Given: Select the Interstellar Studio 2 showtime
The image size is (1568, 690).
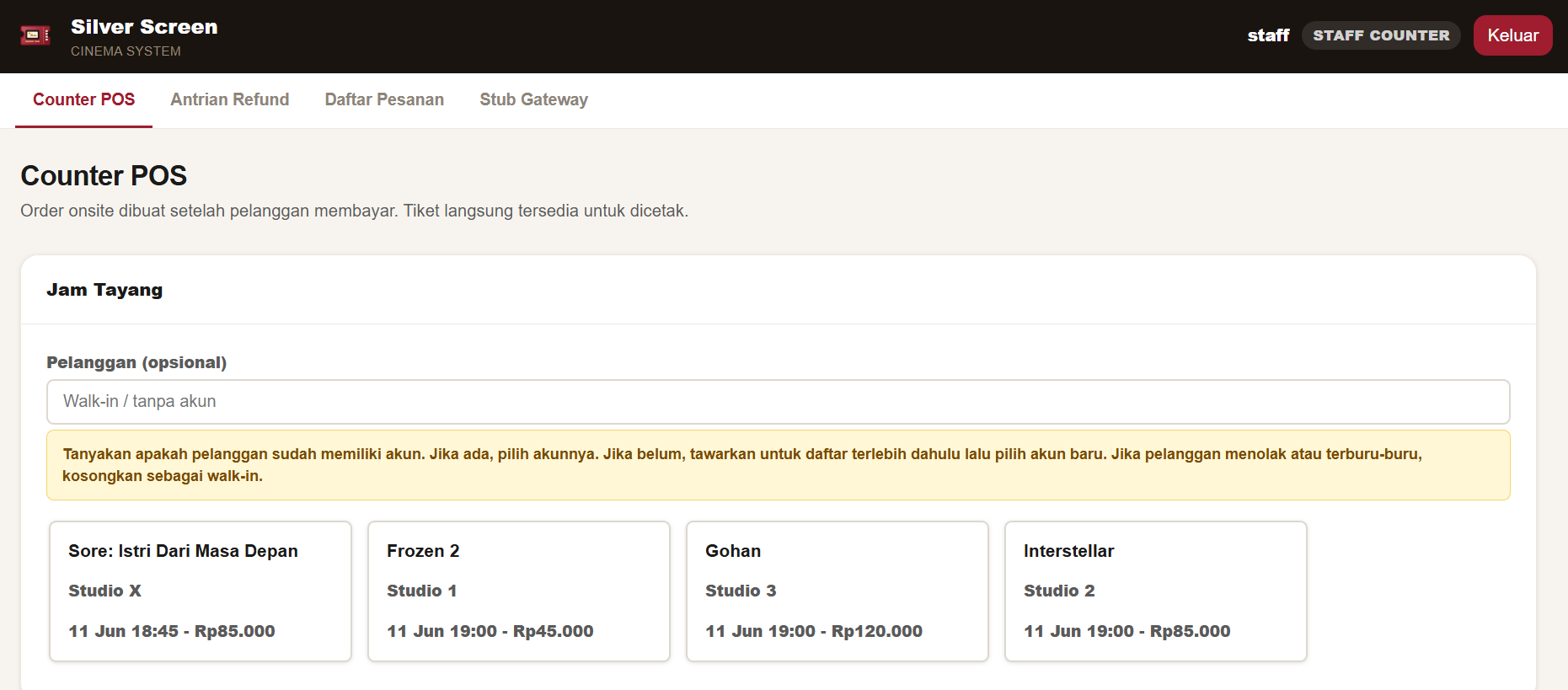Looking at the screenshot, I should point(1156,591).
